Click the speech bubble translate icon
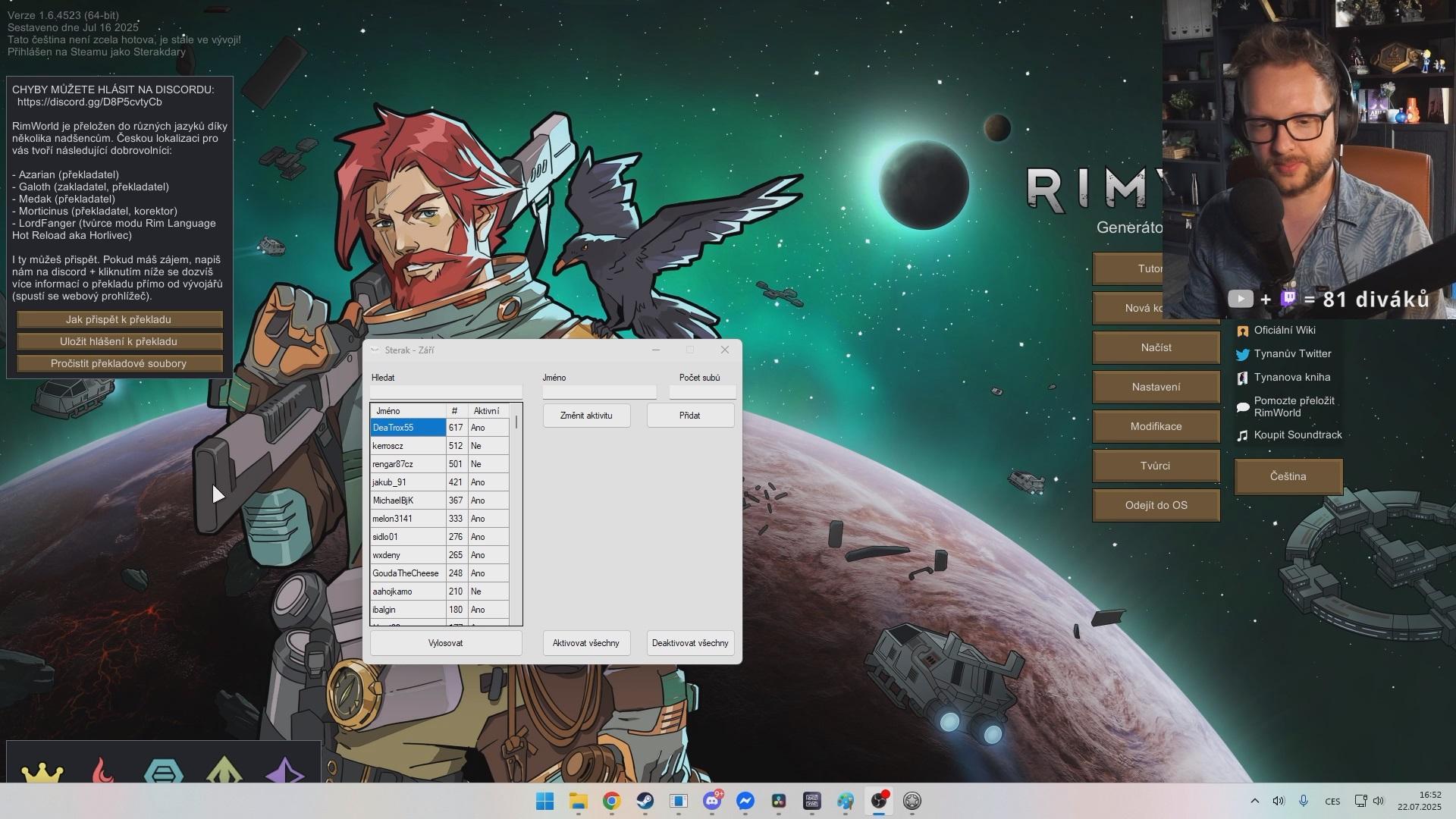The image size is (1456, 819). pyautogui.click(x=1242, y=407)
